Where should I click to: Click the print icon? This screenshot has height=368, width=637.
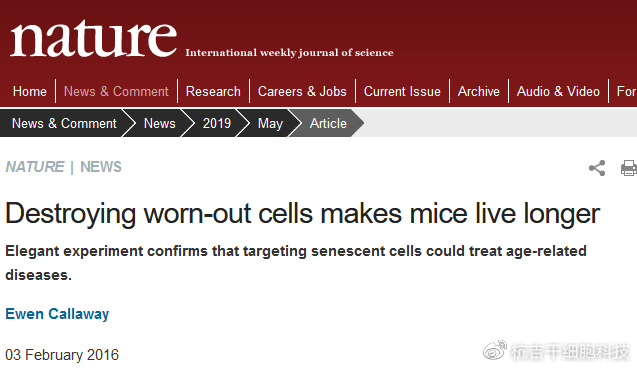coord(628,168)
